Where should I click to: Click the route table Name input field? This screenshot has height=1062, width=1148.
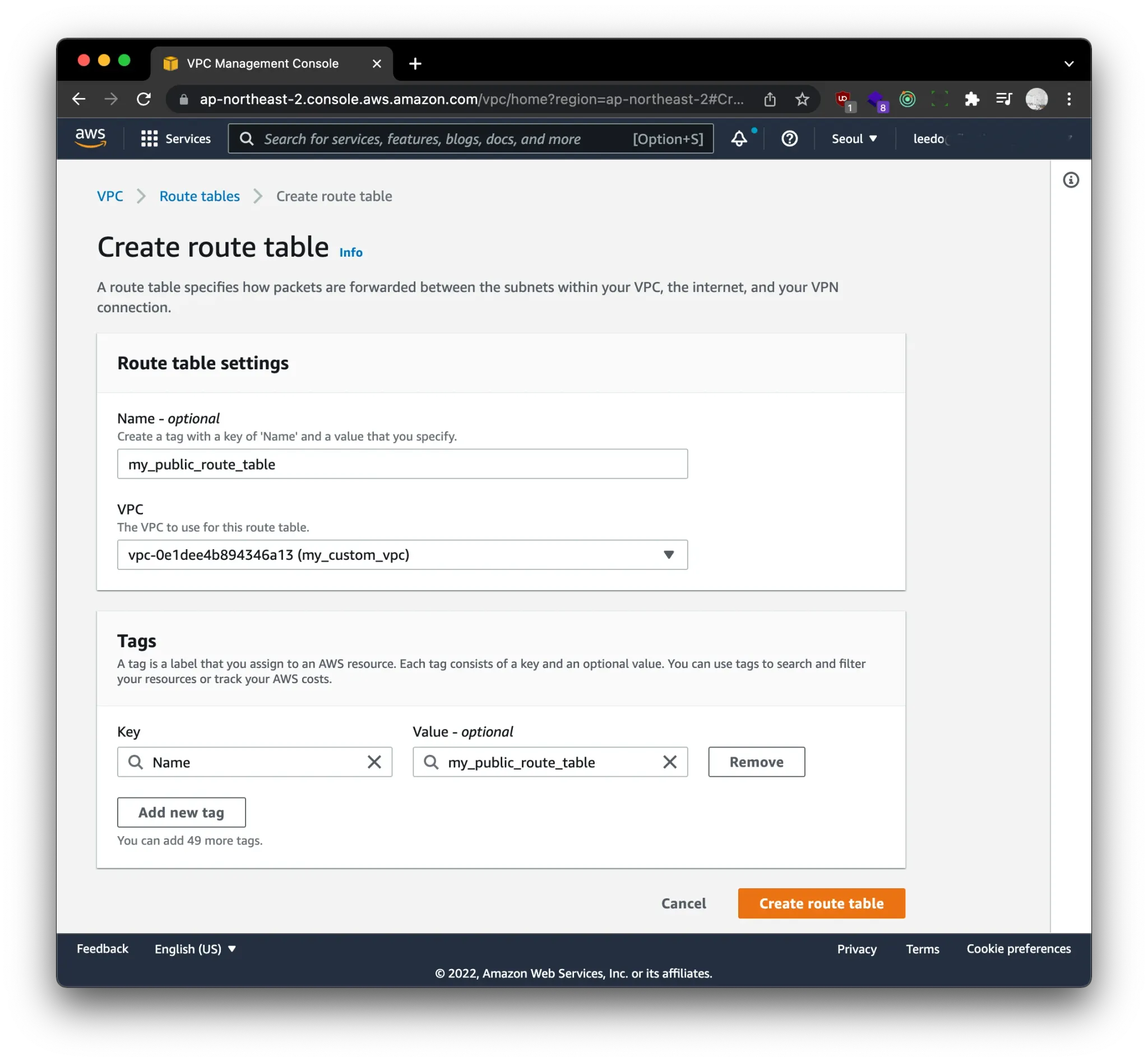[402, 464]
